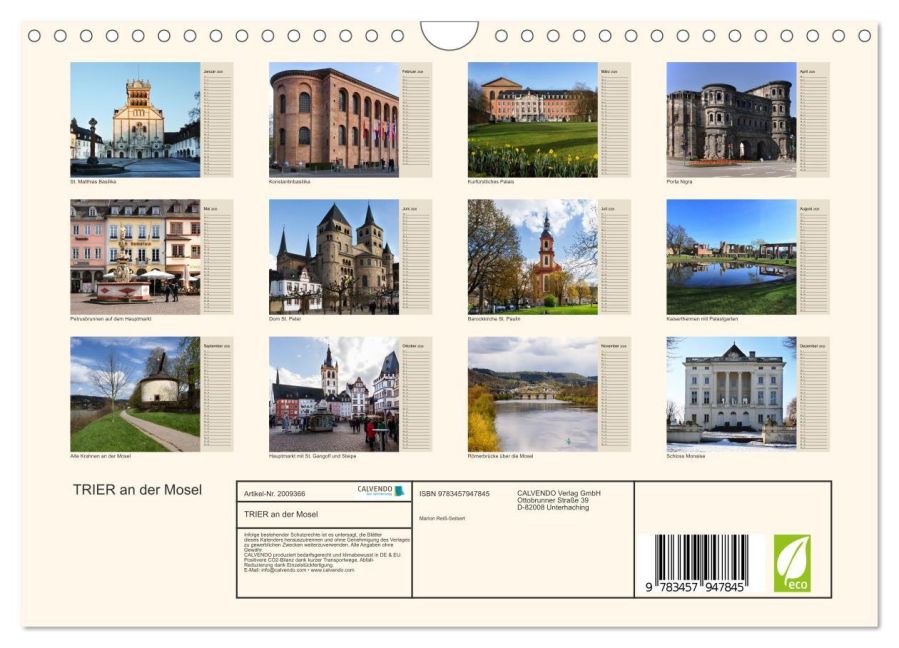Click the September calendar column
Image resolution: width=899 pixels, height=648 pixels.
point(217,394)
